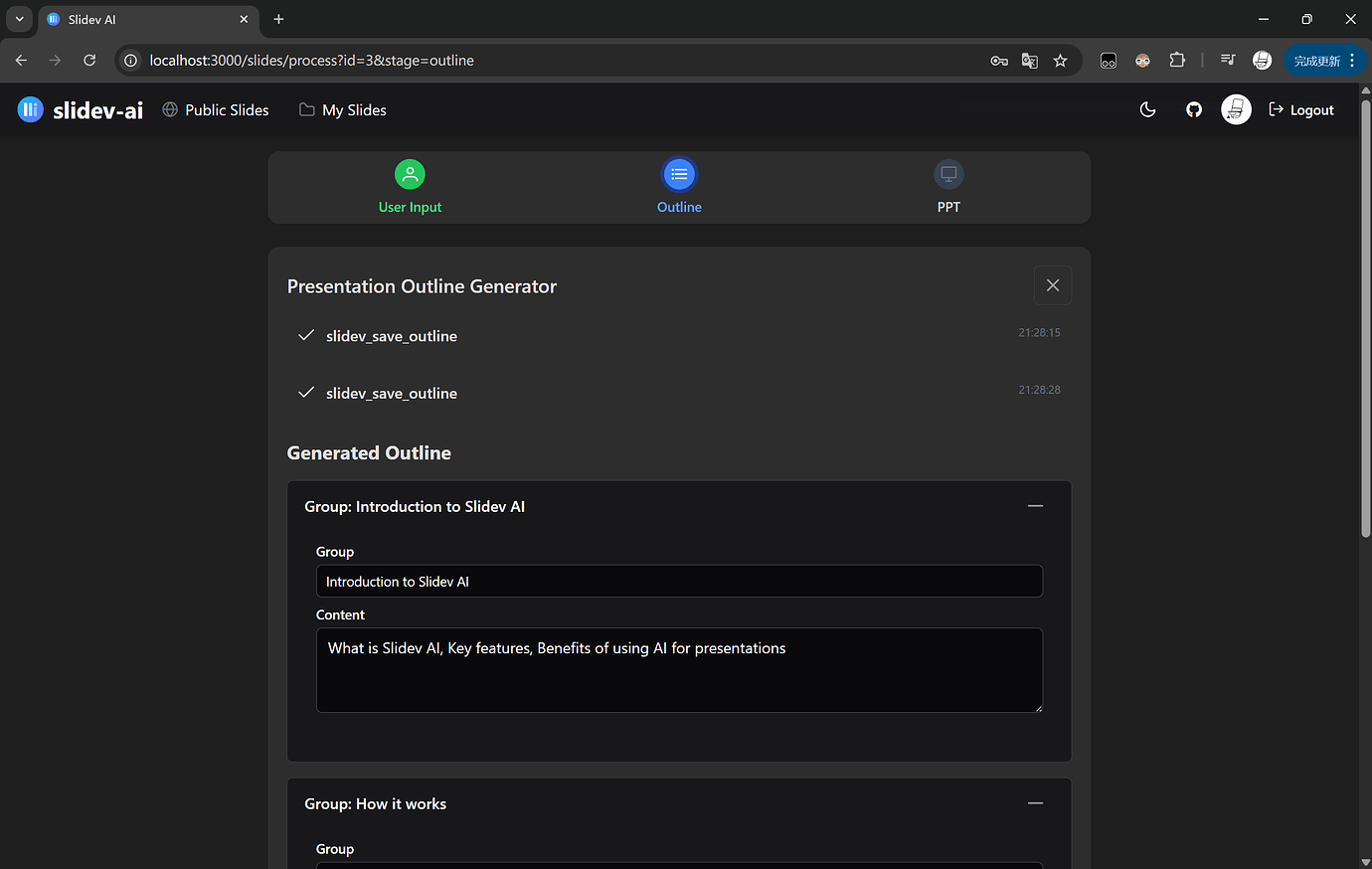Collapse the How it works group
The height and width of the screenshot is (869, 1372).
coord(1035,803)
